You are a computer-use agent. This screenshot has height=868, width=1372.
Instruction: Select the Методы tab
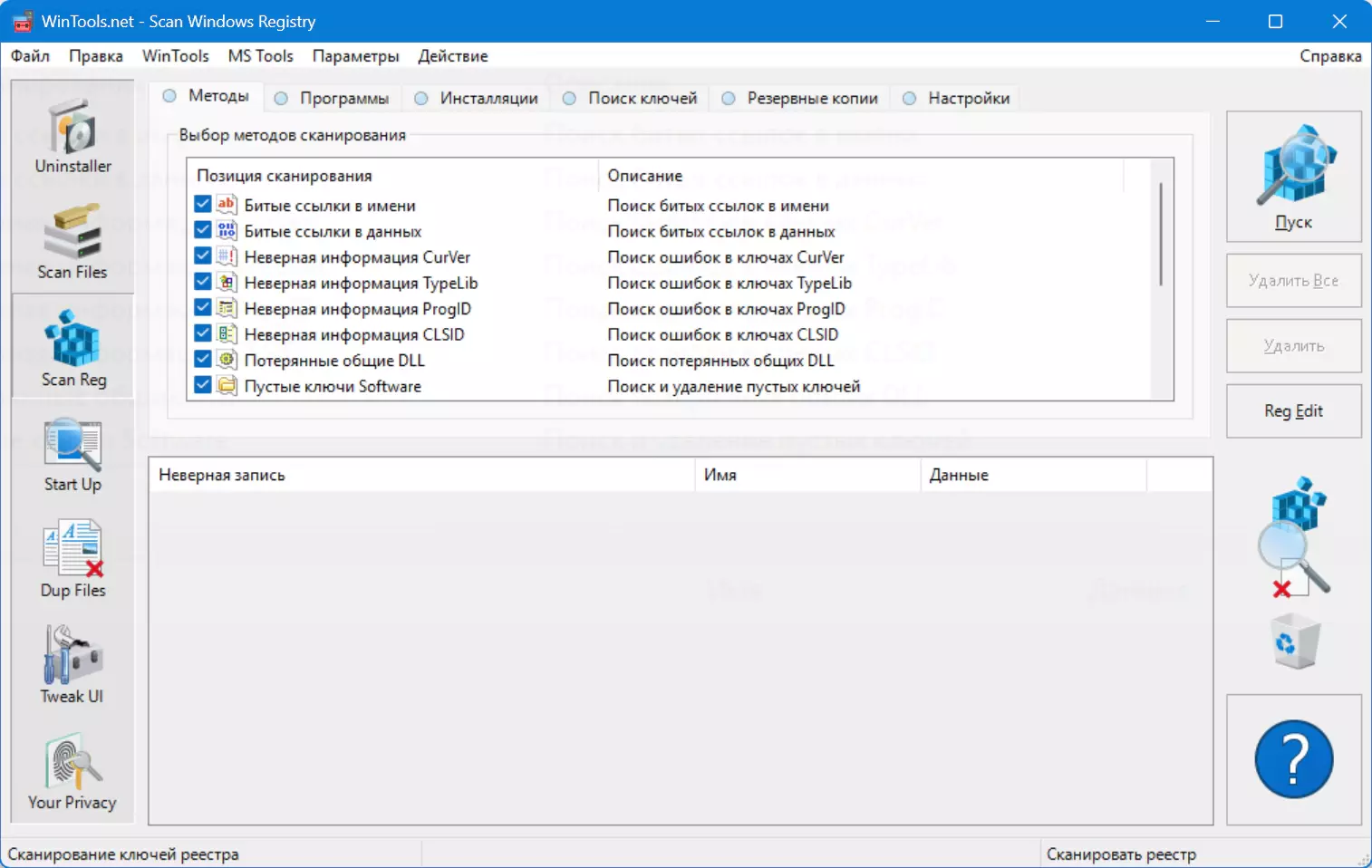[207, 96]
